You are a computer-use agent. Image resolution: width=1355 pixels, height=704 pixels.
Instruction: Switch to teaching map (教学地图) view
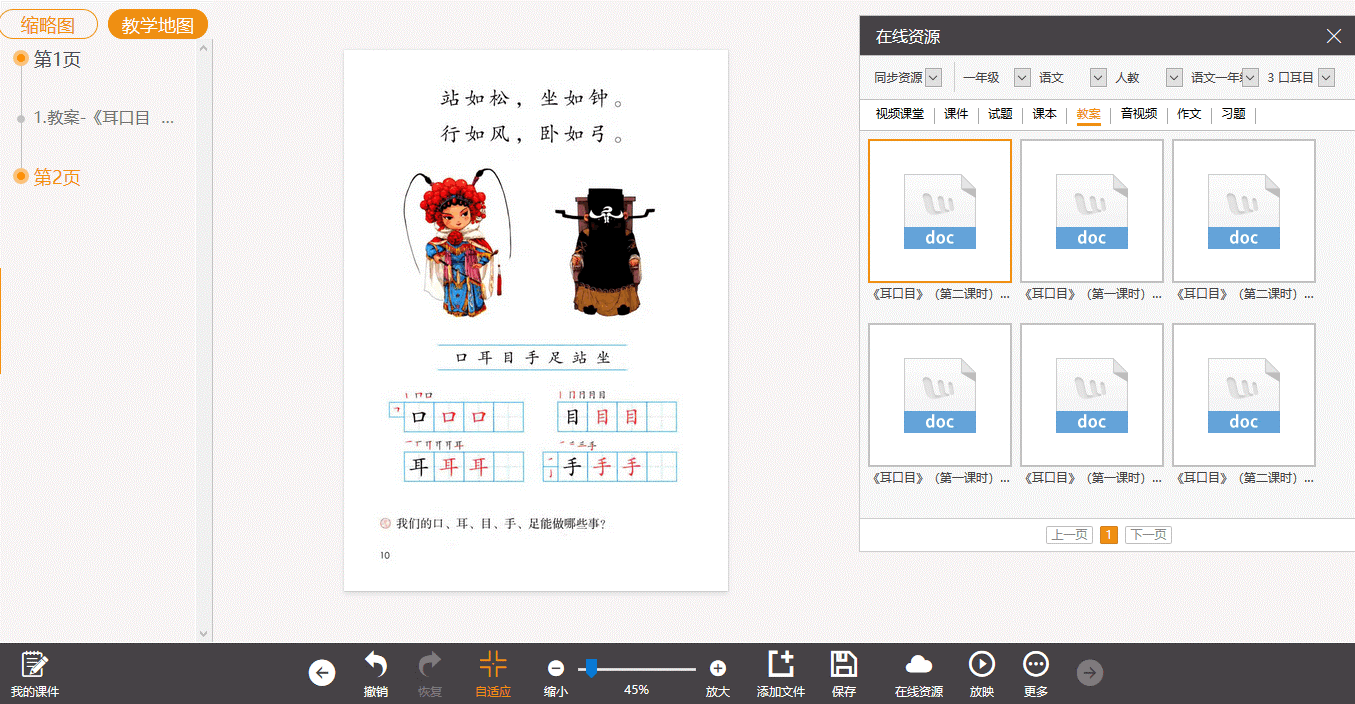[x=157, y=25]
